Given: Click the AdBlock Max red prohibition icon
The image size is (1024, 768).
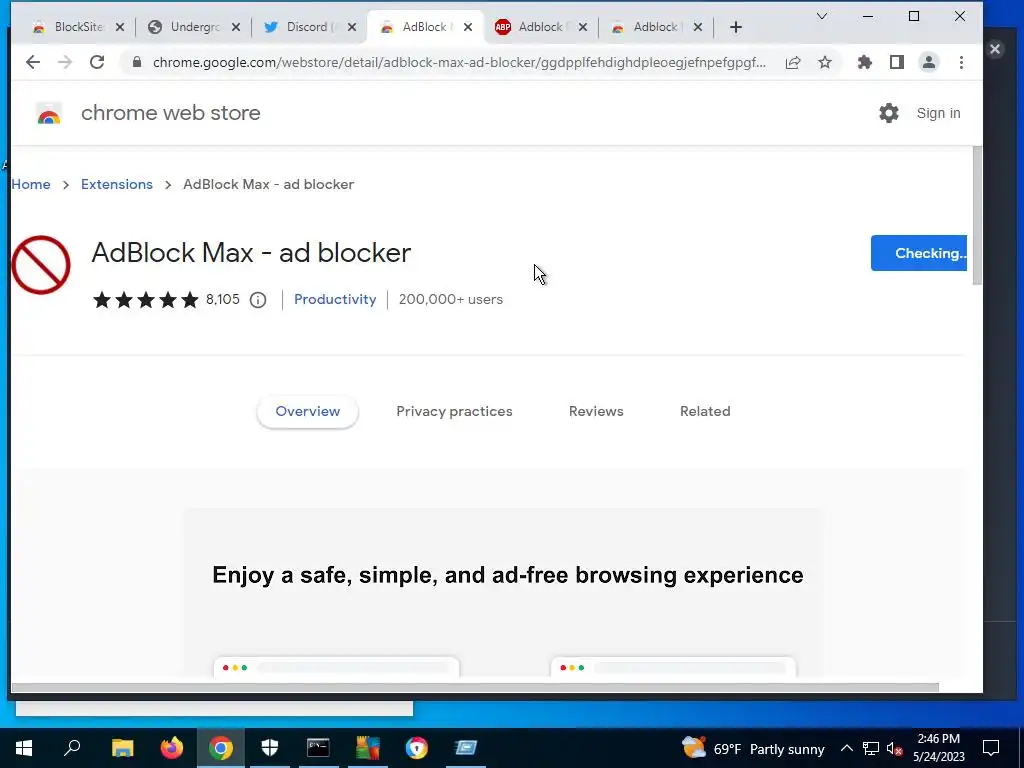Looking at the screenshot, I should [40, 265].
